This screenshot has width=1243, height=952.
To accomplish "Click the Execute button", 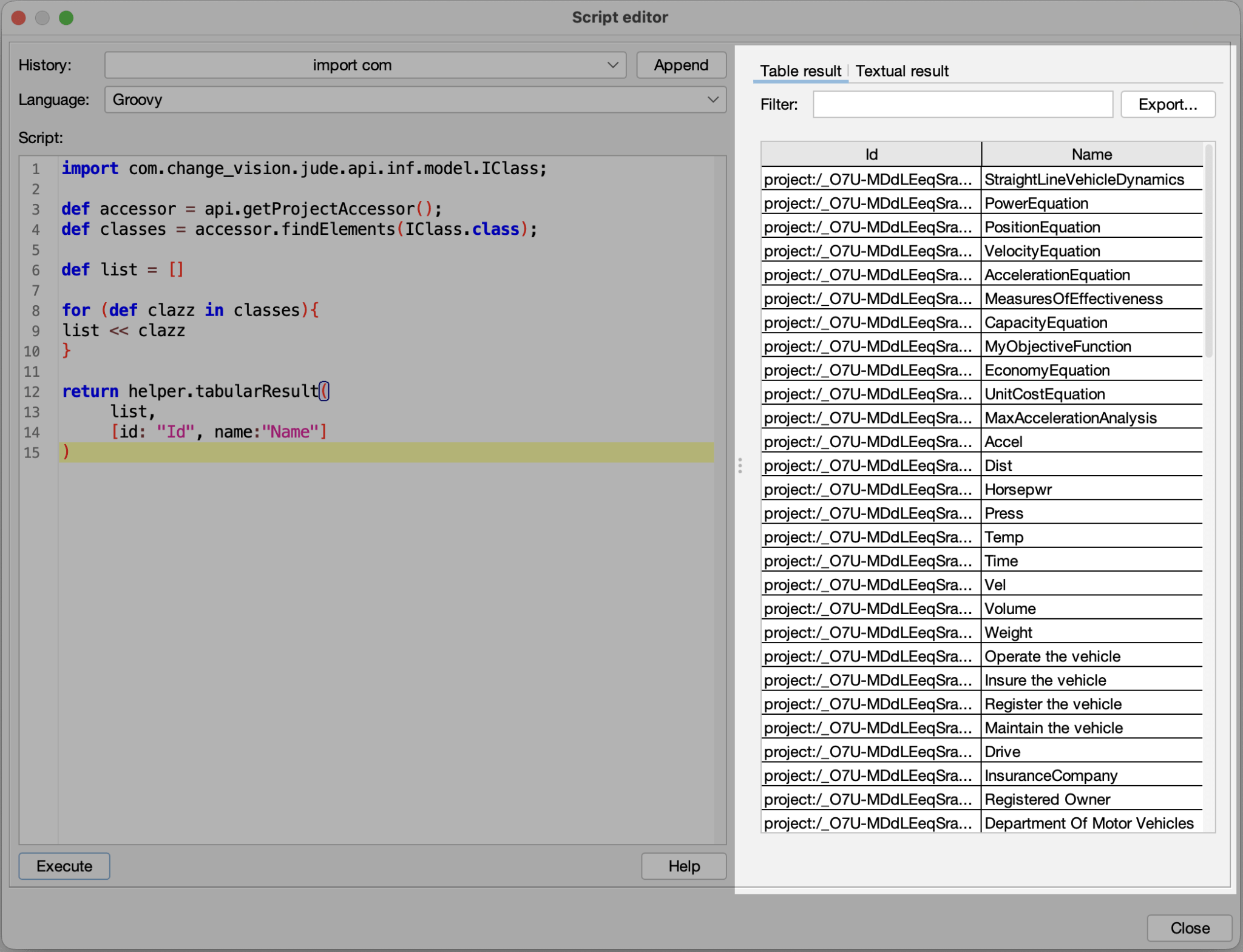I will click(x=64, y=866).
